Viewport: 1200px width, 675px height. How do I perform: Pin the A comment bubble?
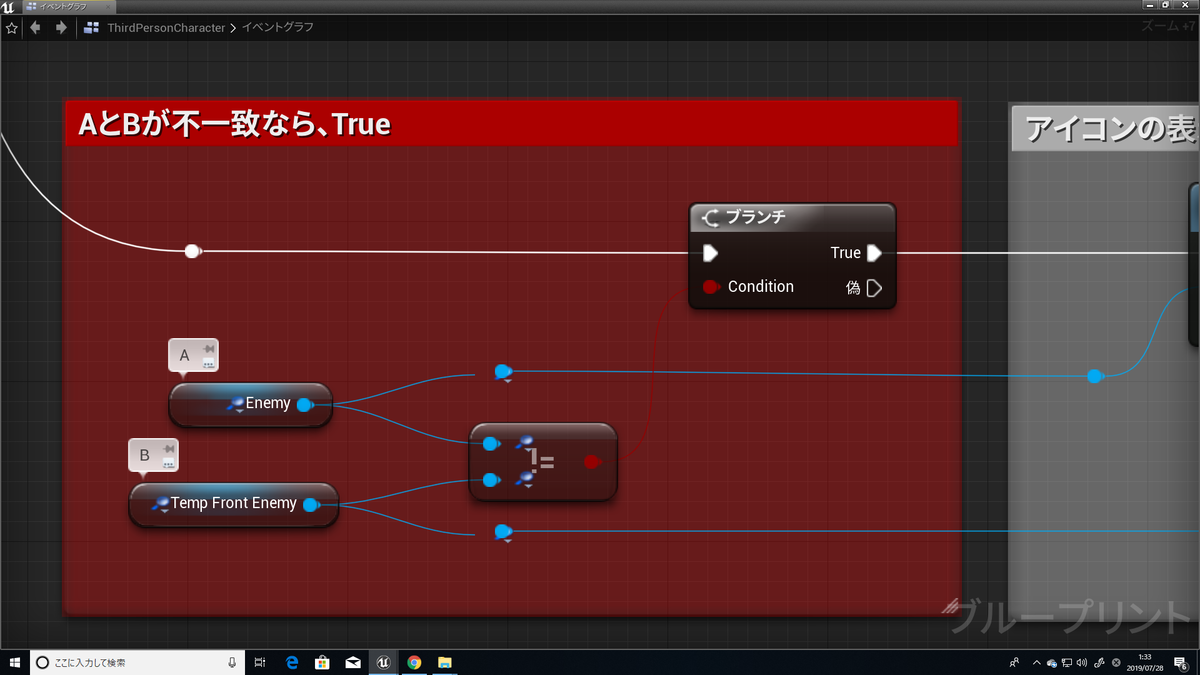pos(208,348)
